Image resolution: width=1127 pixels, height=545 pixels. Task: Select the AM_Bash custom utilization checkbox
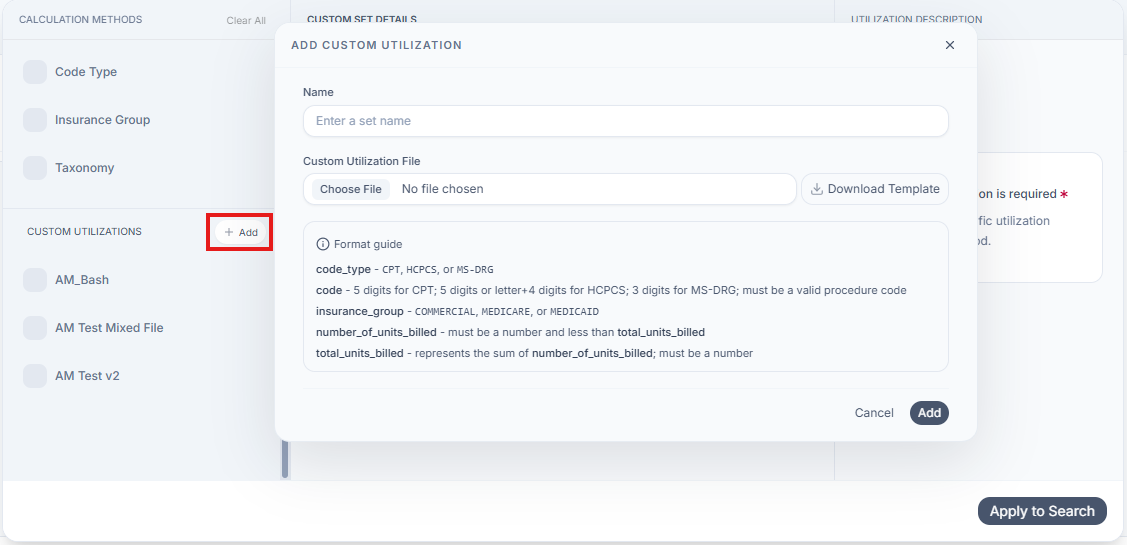(34, 280)
